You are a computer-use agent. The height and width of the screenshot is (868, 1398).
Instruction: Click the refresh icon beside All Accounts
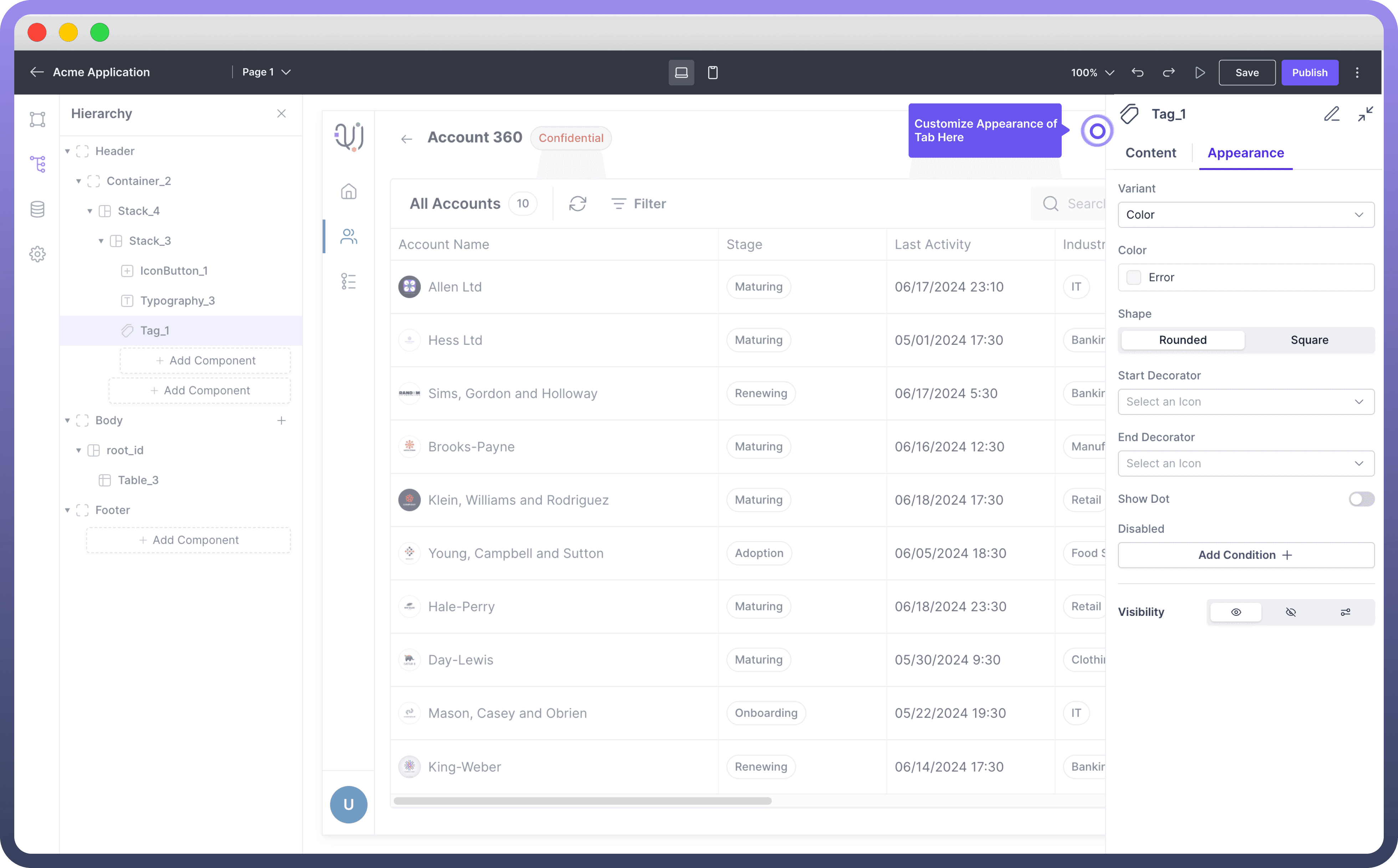[577, 204]
